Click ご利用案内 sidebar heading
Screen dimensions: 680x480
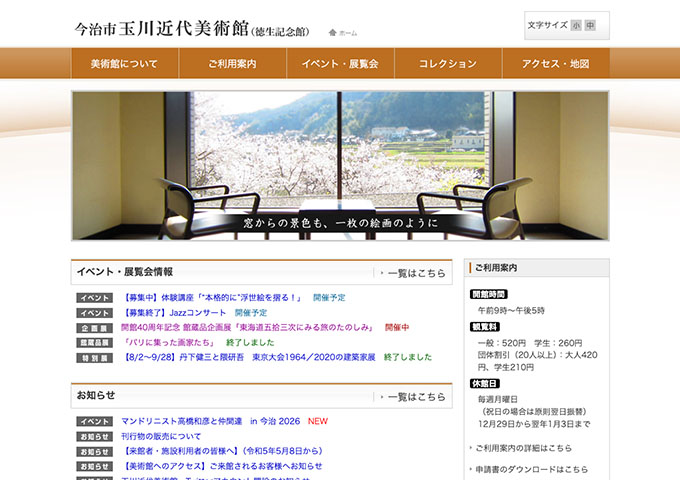pos(496,268)
